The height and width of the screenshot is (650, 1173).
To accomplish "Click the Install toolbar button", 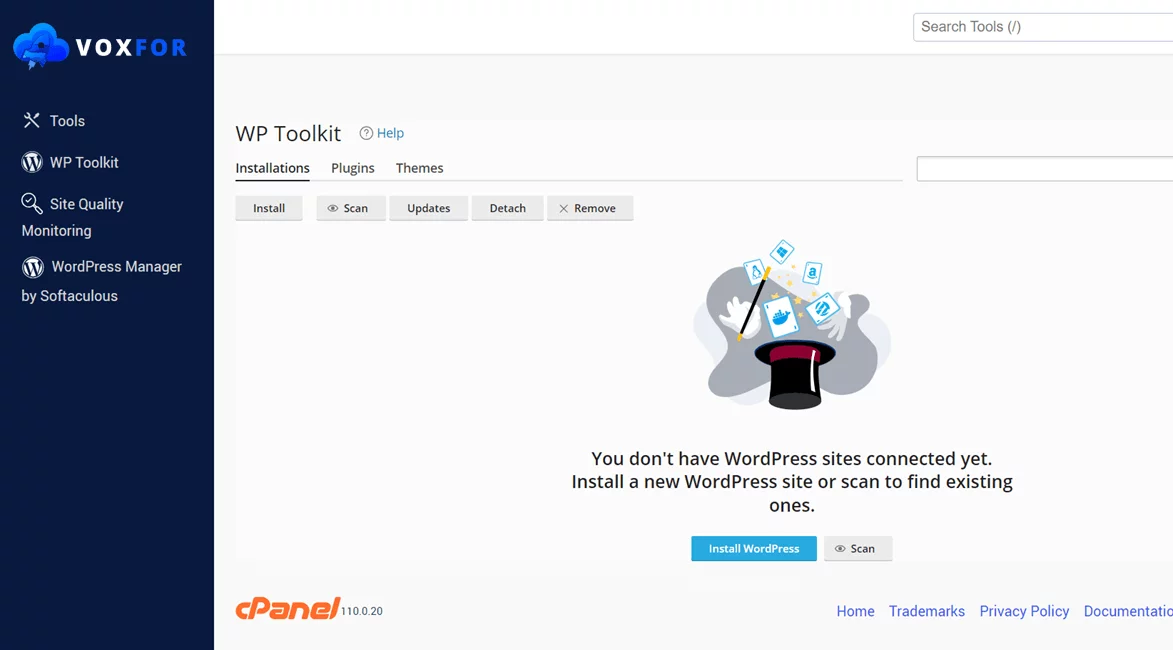I will point(269,209).
